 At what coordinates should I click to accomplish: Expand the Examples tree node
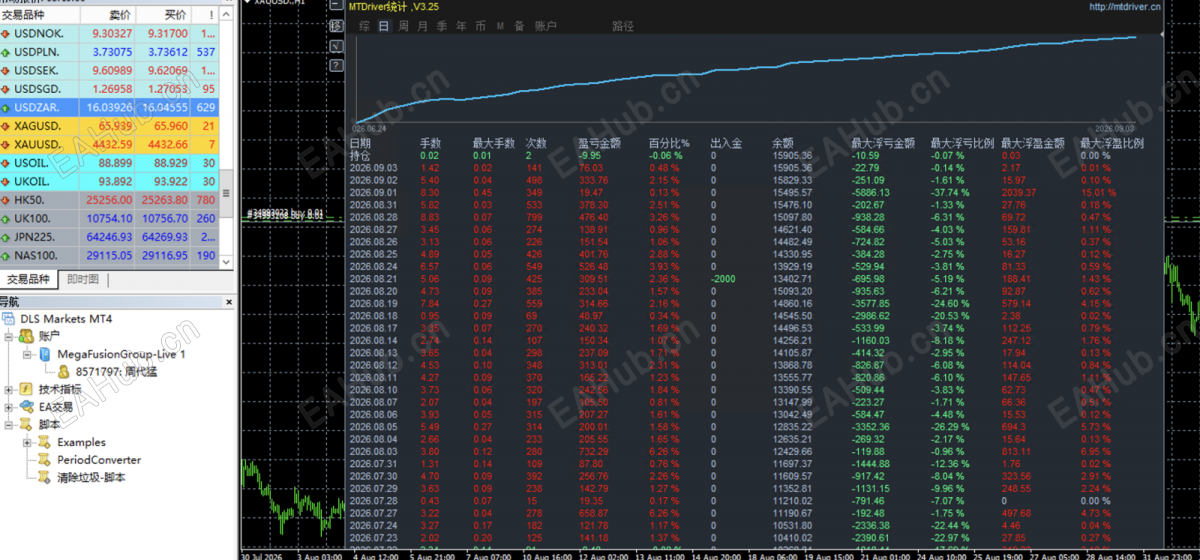coord(27,443)
